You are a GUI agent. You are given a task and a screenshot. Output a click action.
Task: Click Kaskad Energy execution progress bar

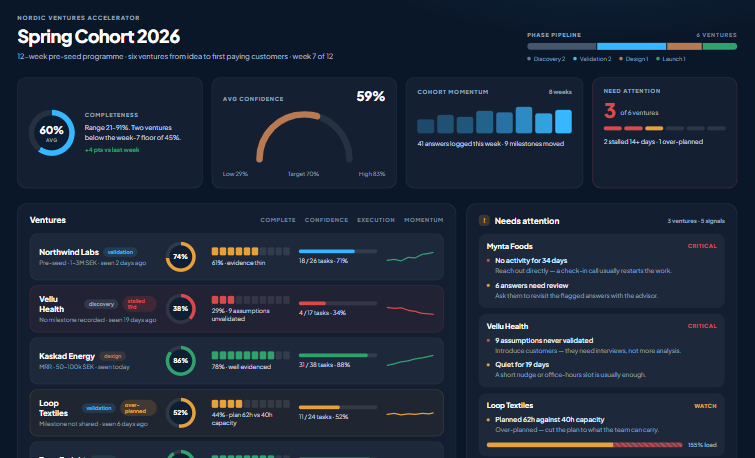pyautogui.click(x=338, y=355)
